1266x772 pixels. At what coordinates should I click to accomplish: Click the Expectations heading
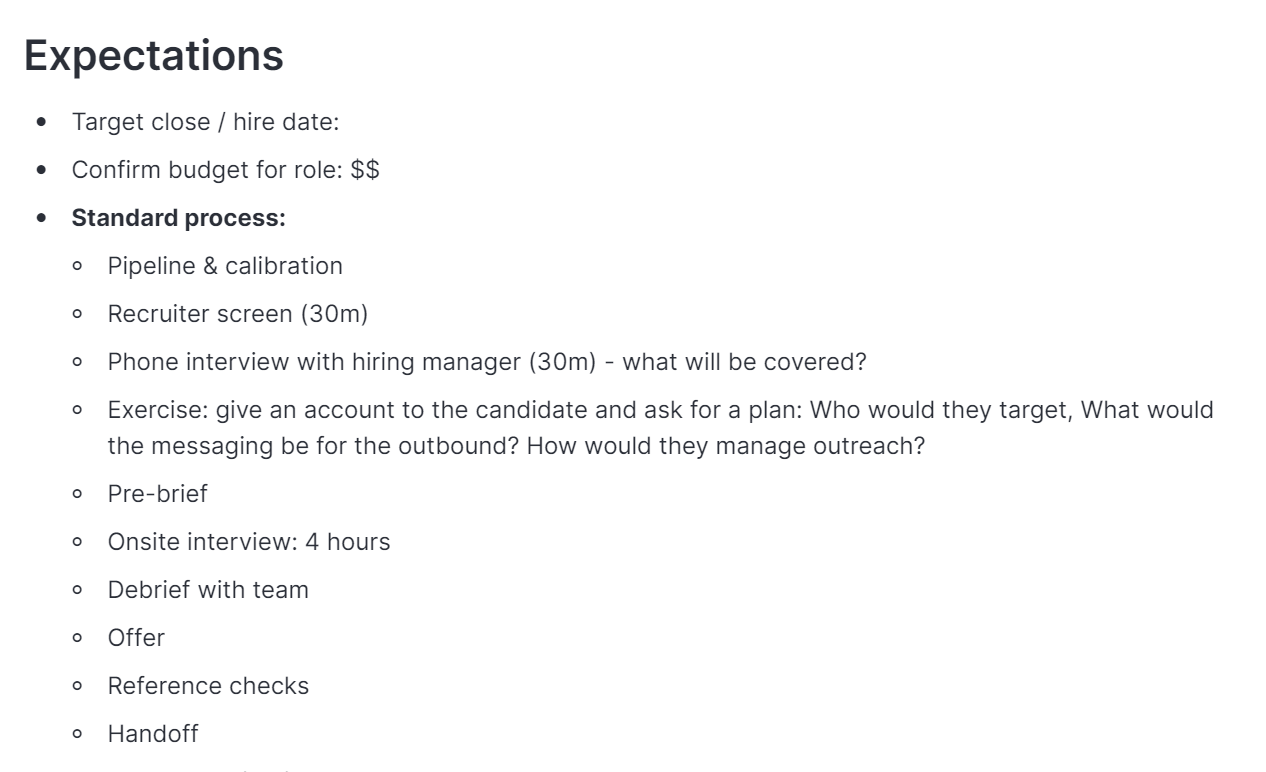pos(153,55)
